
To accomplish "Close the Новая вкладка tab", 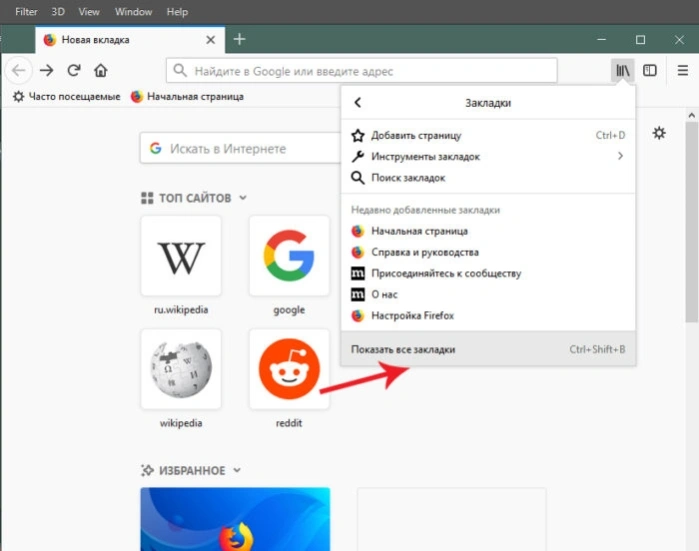I will click(210, 40).
